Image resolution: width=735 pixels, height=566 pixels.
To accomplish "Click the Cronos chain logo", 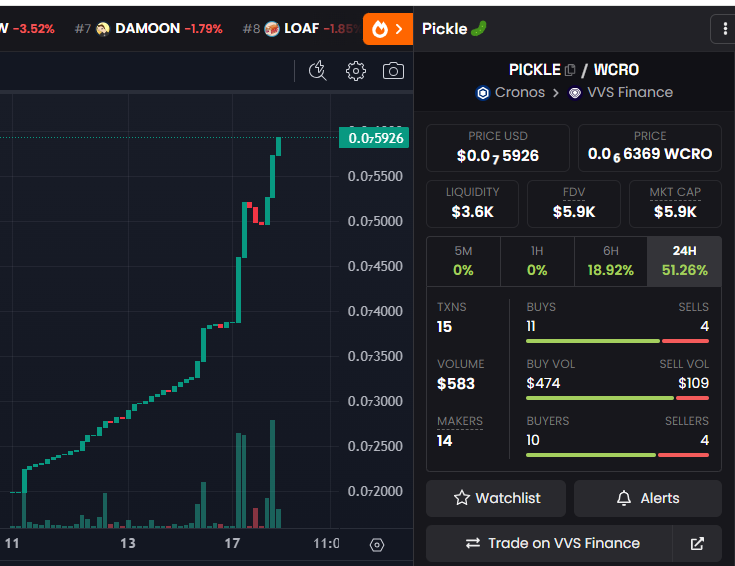I will point(483,93).
